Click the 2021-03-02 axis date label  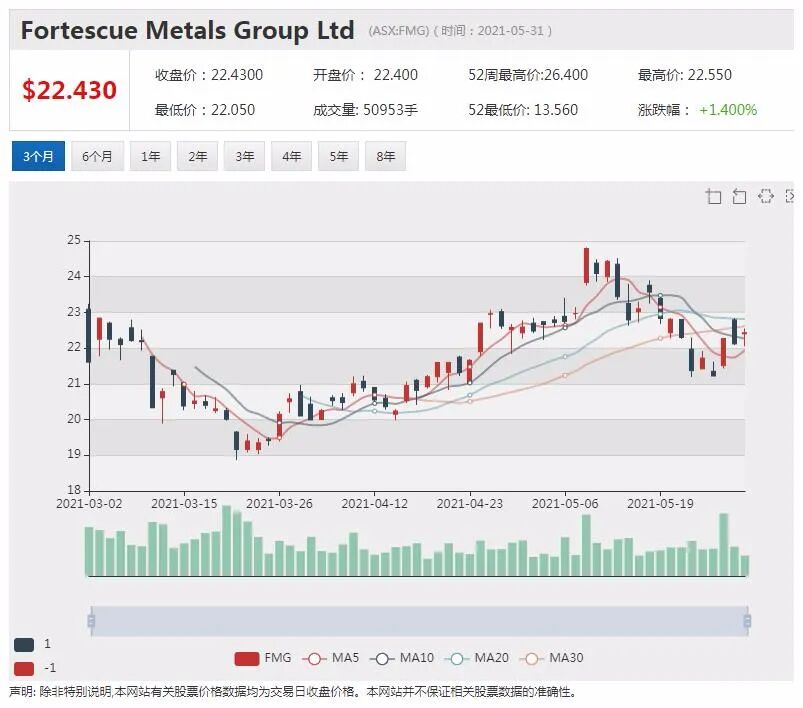[89, 504]
